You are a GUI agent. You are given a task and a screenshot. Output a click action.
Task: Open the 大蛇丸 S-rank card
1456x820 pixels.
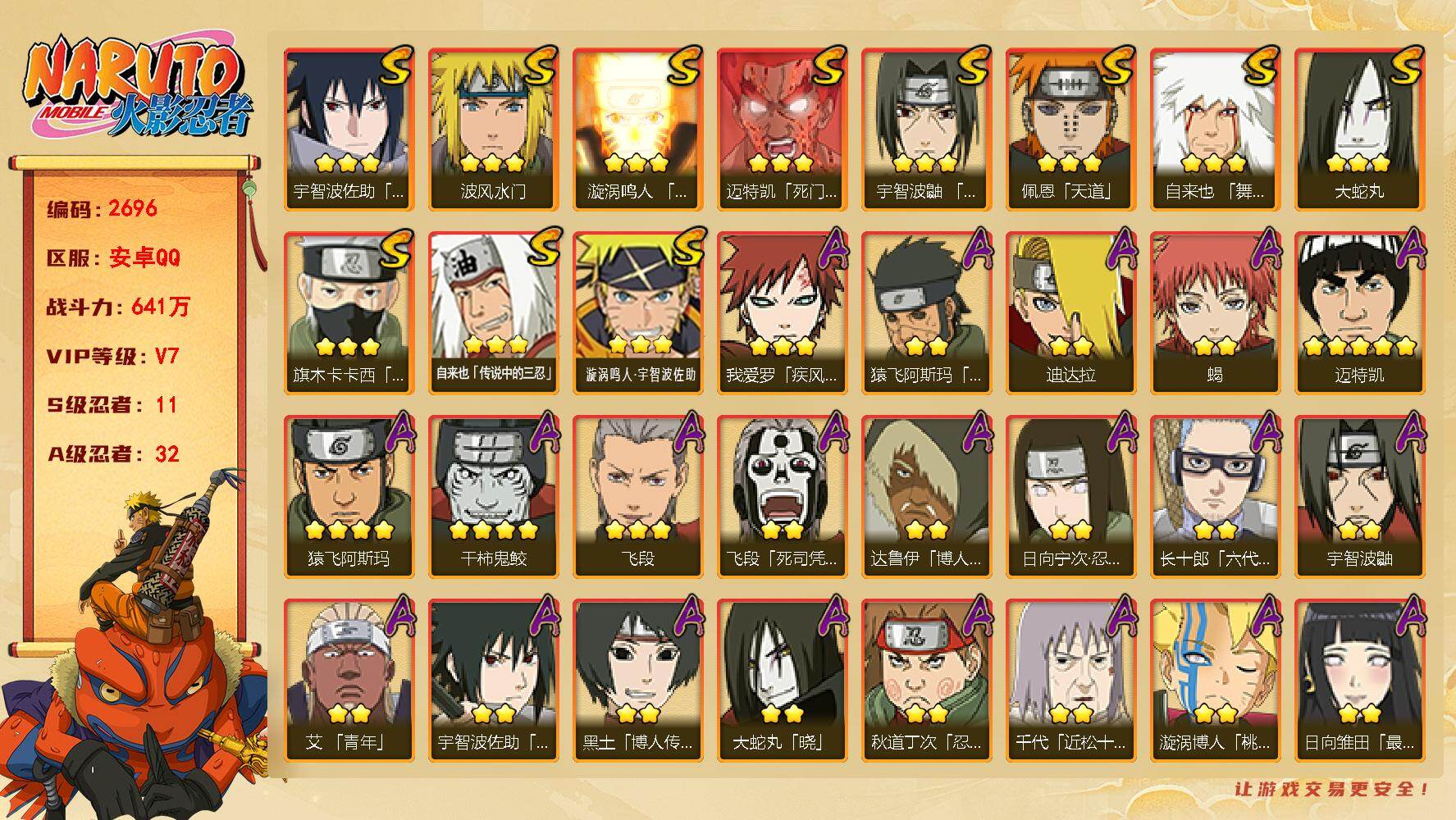(x=1359, y=129)
